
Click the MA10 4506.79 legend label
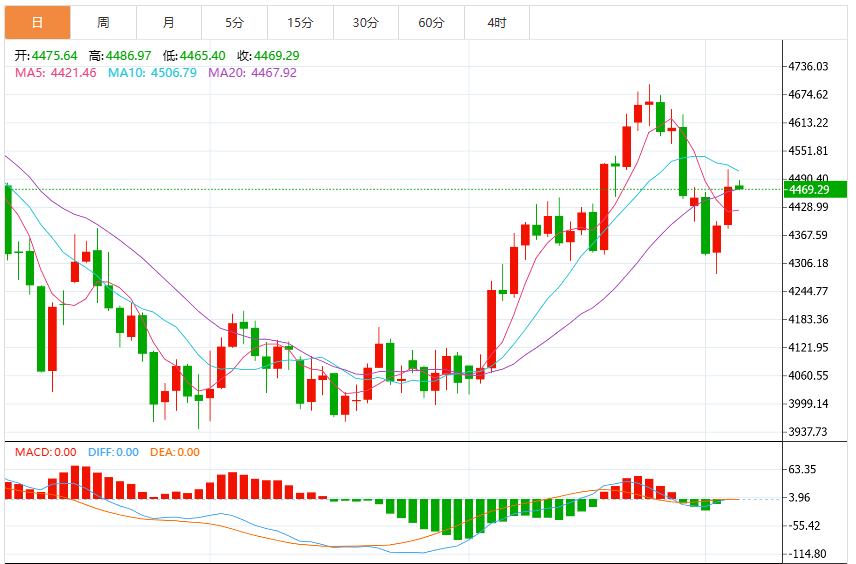pos(152,73)
